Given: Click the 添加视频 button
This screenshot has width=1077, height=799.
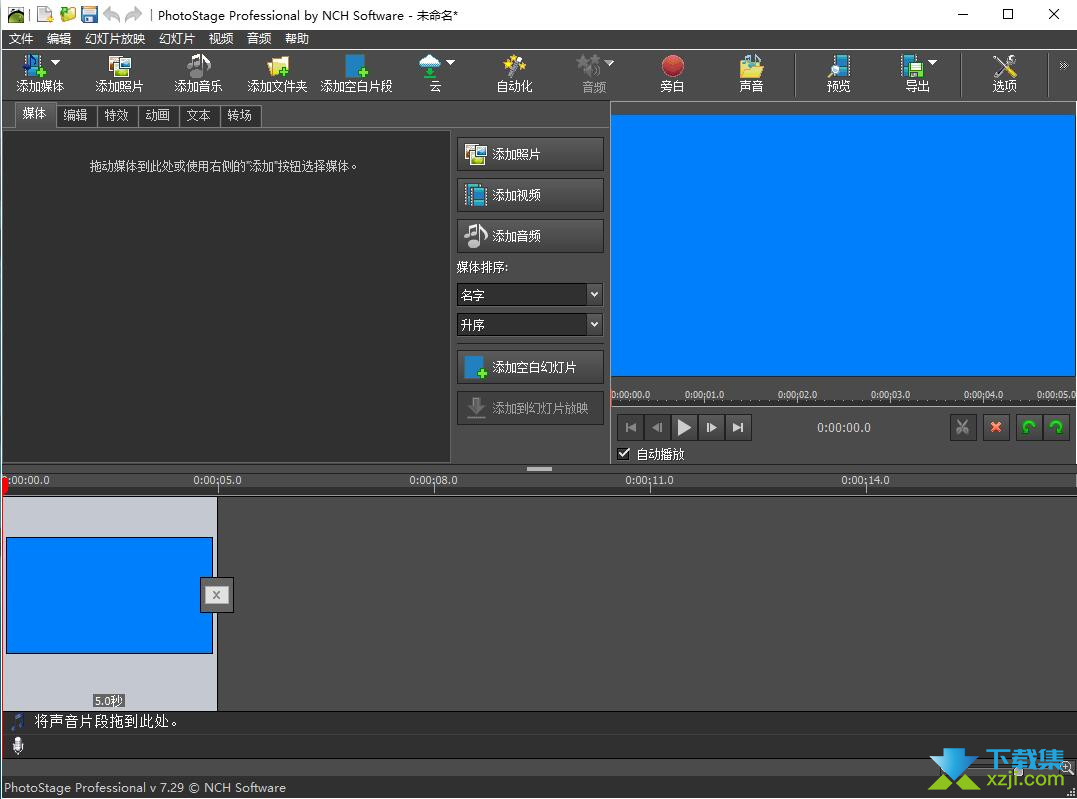Looking at the screenshot, I should coord(530,195).
